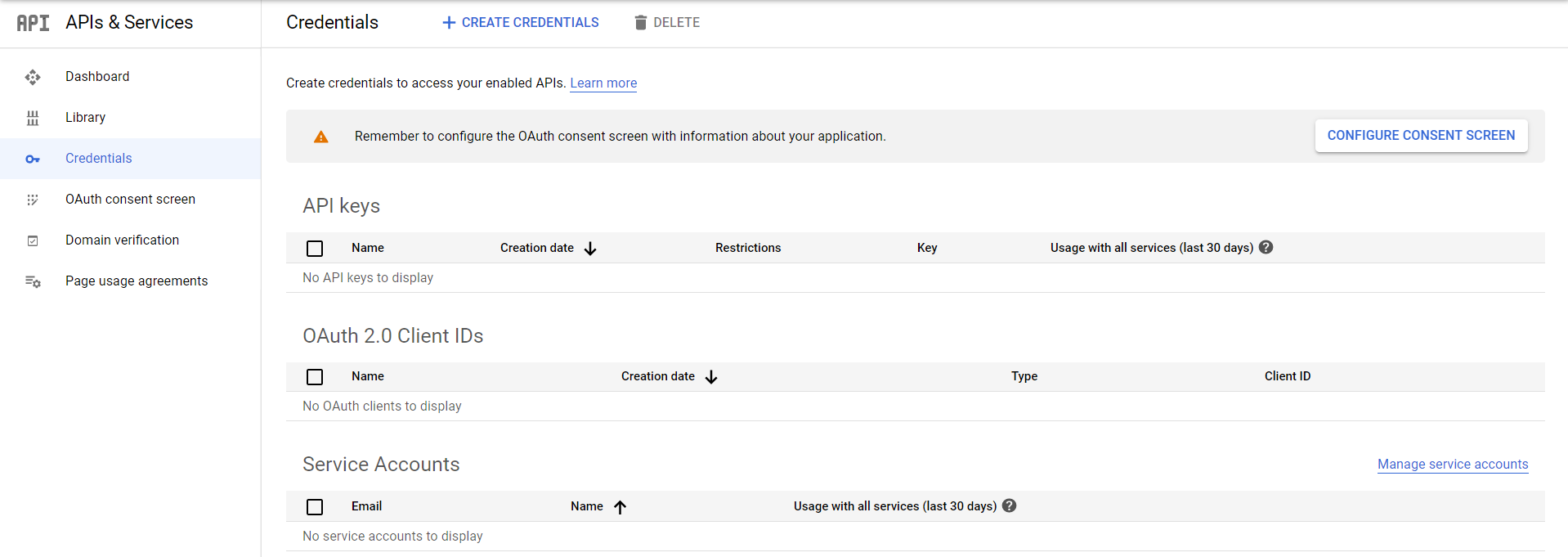Click the orange warning triangle icon
1568x557 pixels.
click(321, 137)
